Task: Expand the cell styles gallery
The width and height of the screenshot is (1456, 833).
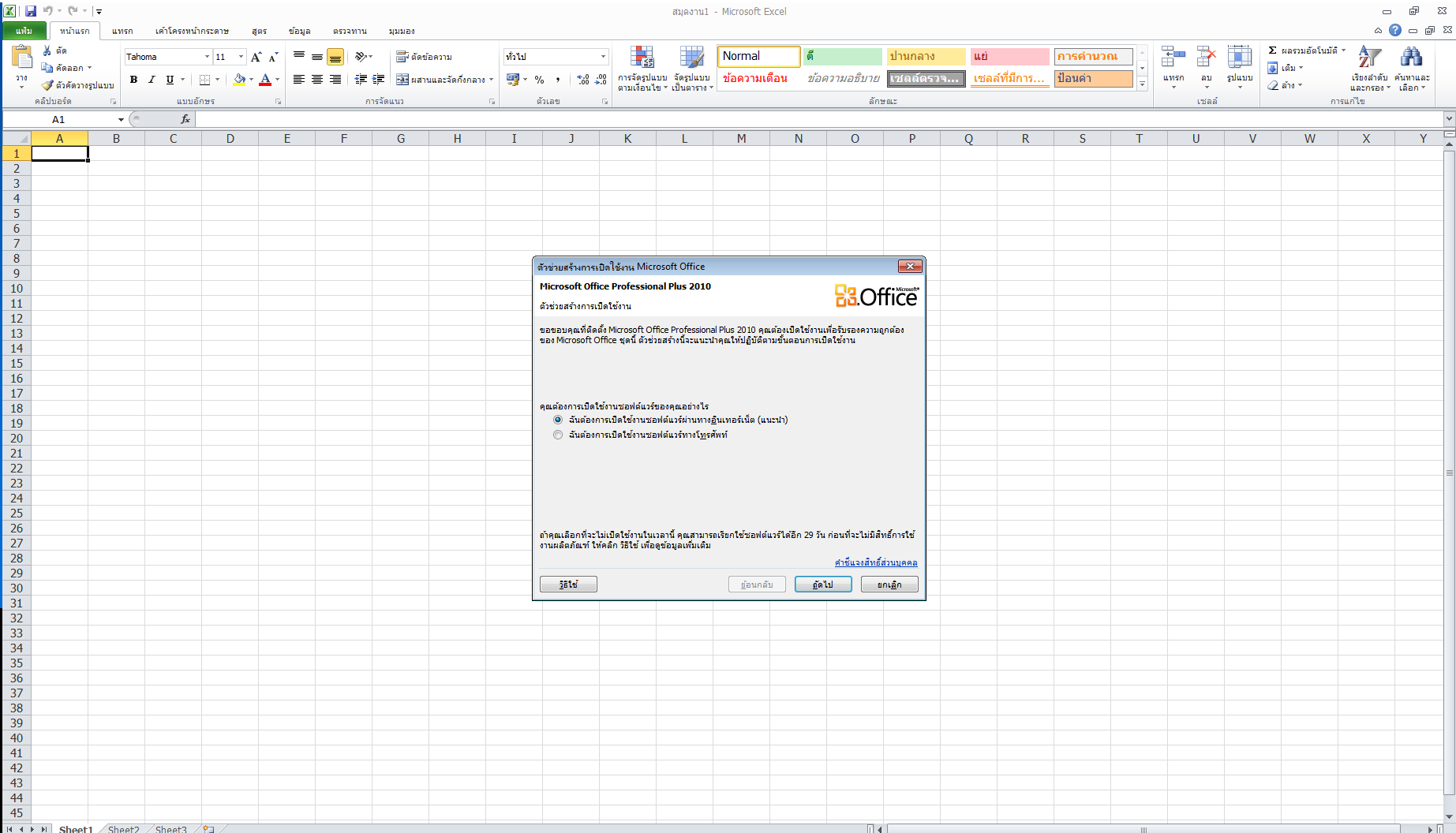Action: (x=1142, y=84)
